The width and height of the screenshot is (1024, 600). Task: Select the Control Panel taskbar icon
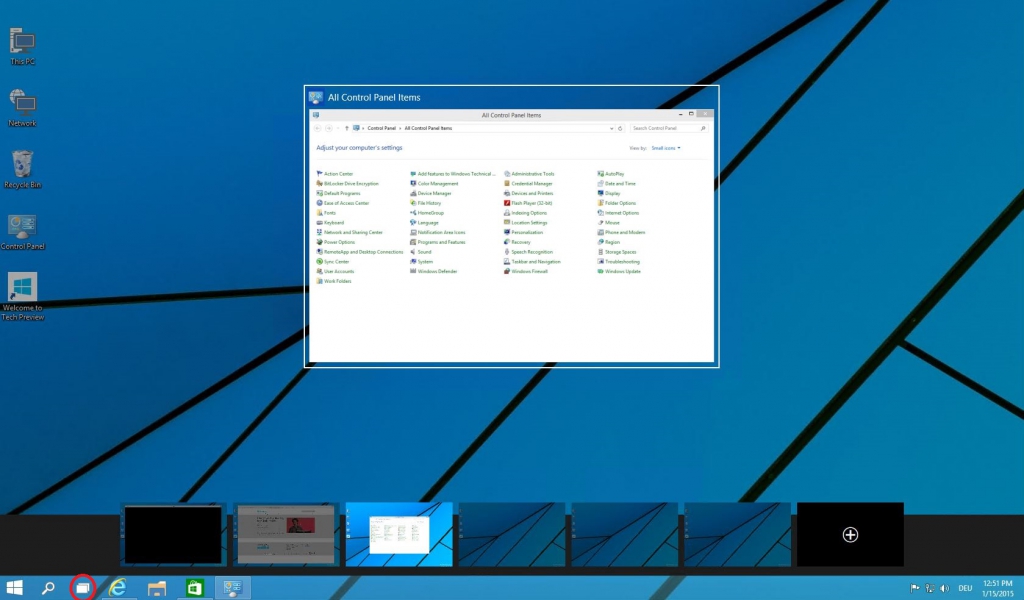coord(232,588)
